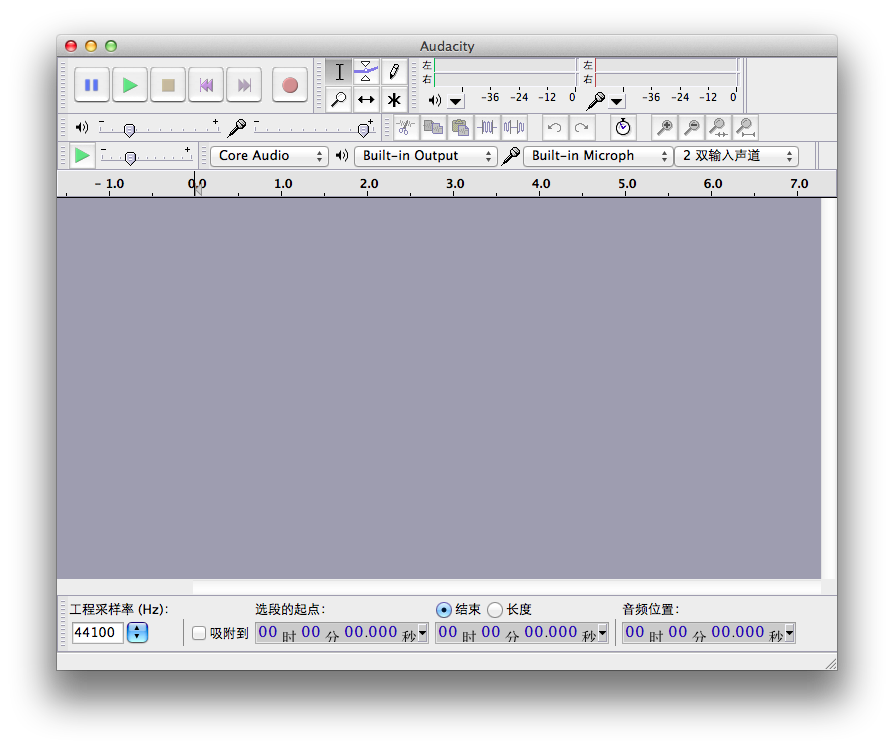This screenshot has width=894, height=749.
Task: Click the speaker icon beside output volume slider
Action: (82, 128)
